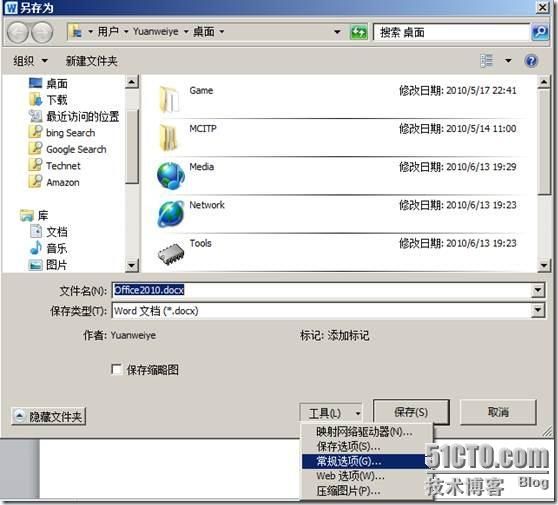Click the navigation pane scroll-up arrow
The image size is (558, 505).
pos(132,83)
